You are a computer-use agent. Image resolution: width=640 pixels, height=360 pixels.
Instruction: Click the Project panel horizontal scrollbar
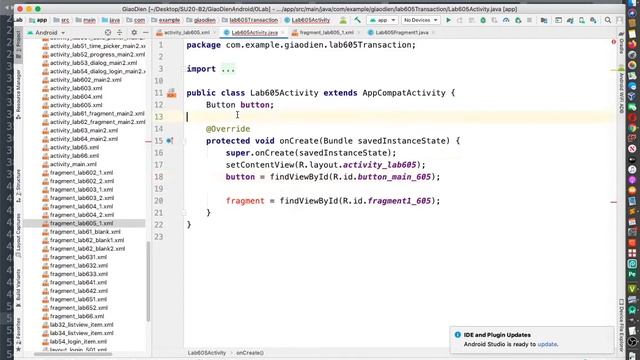(x=73, y=353)
